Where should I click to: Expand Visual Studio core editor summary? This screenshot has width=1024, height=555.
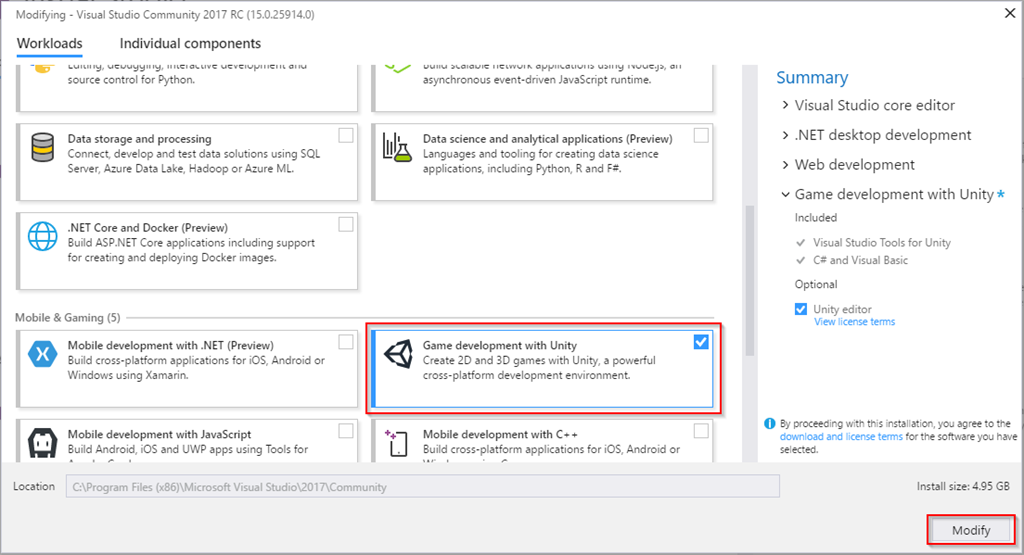[x=785, y=105]
